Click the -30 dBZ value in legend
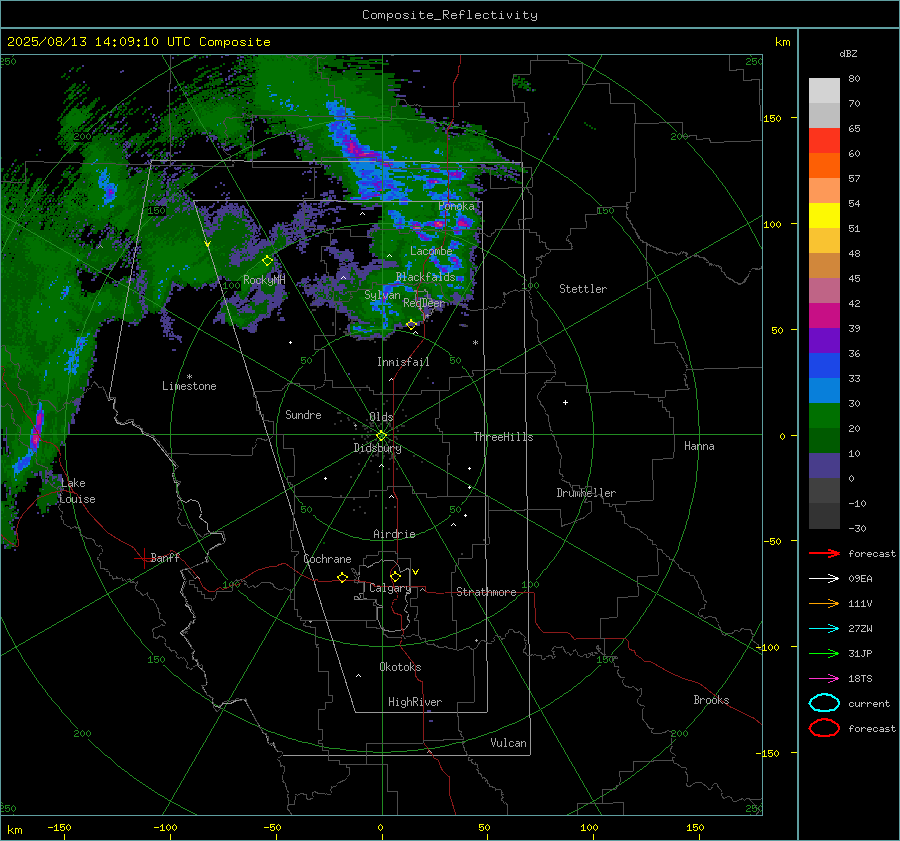 pos(857,528)
